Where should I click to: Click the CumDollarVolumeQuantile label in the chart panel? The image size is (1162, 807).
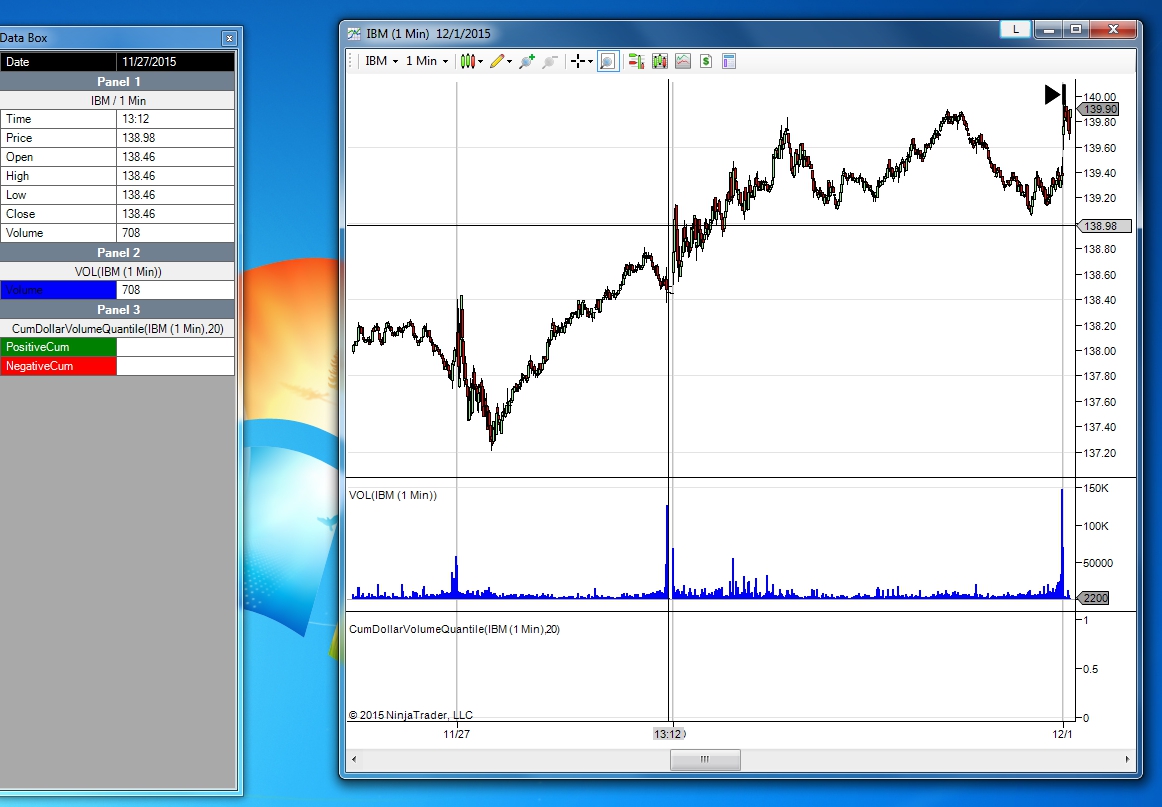pos(454,629)
